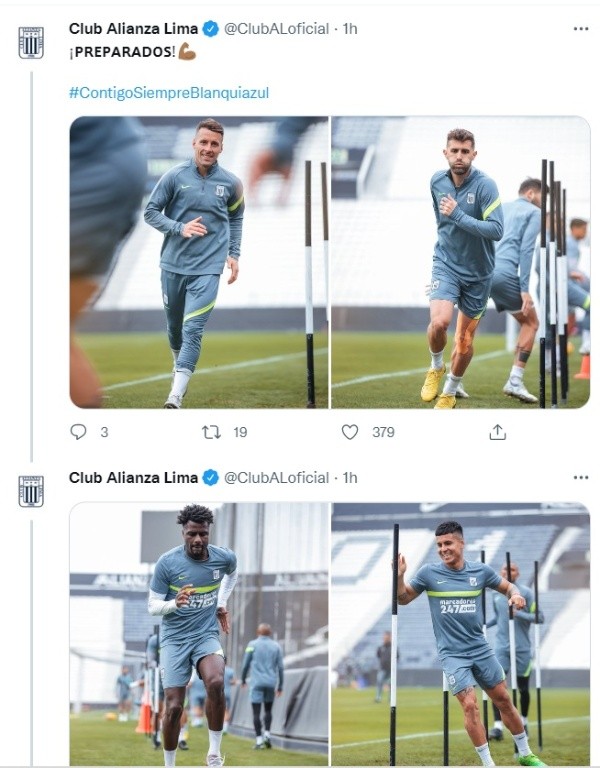Retweet the ¡PREPARADOS! tweet
This screenshot has width=600, height=768.
coord(211,432)
